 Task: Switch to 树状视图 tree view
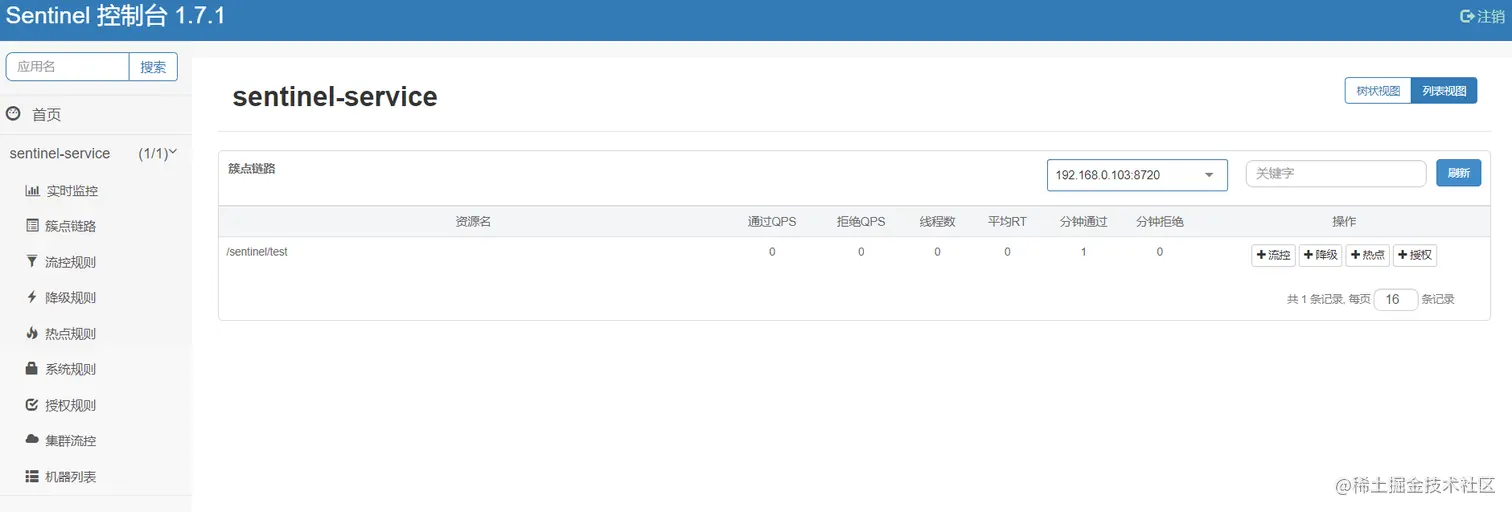click(1378, 91)
